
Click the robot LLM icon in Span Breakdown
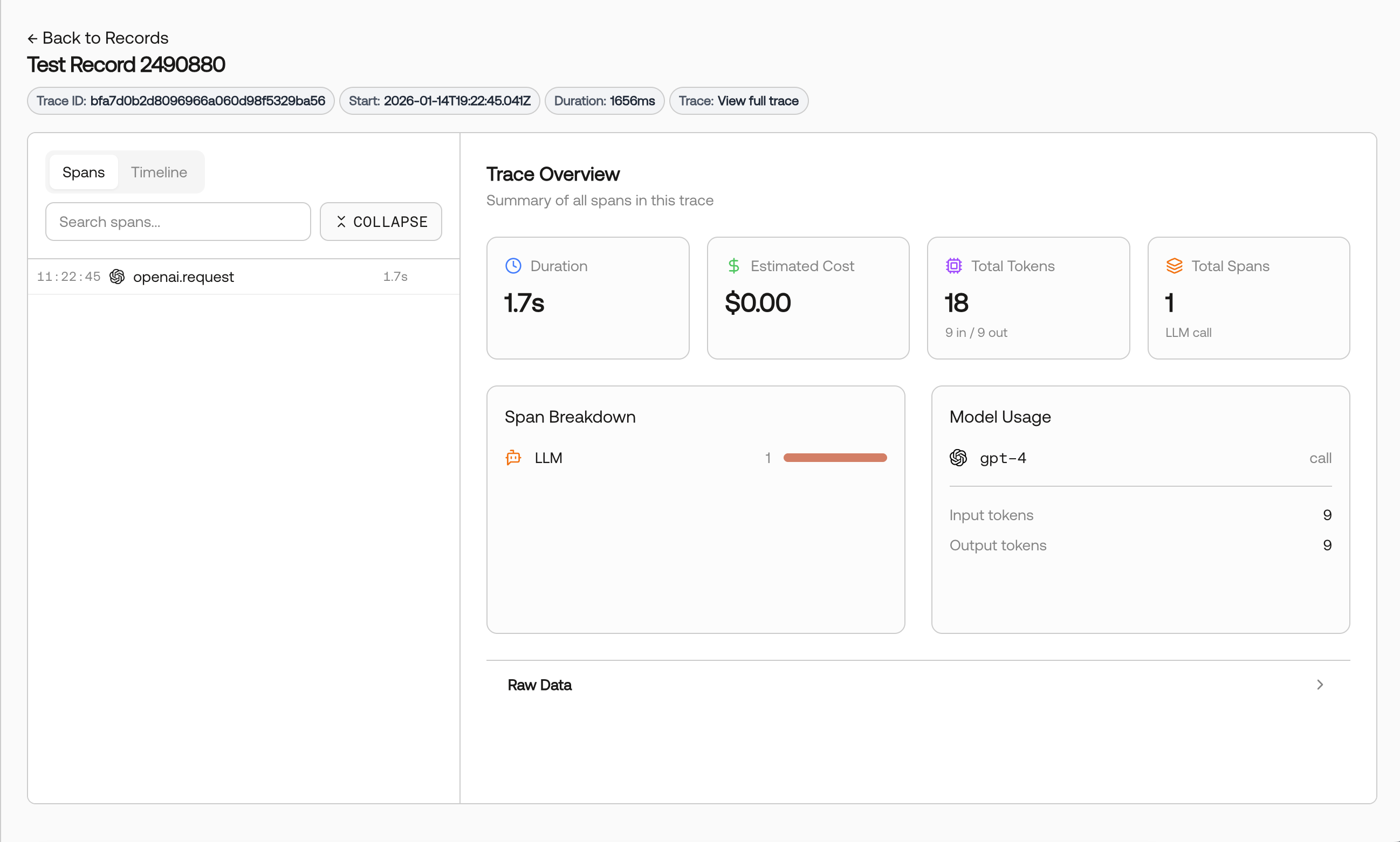click(x=513, y=457)
